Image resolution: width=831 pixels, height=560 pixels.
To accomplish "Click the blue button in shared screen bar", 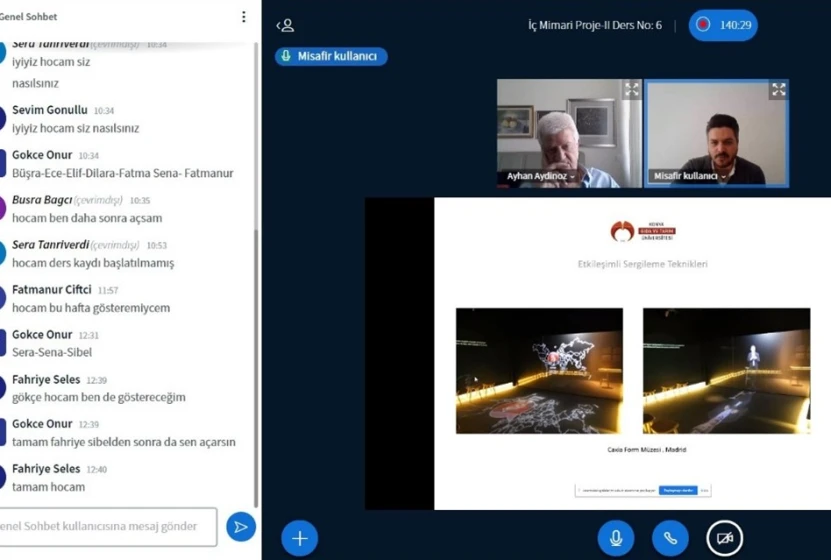I will tap(677, 491).
